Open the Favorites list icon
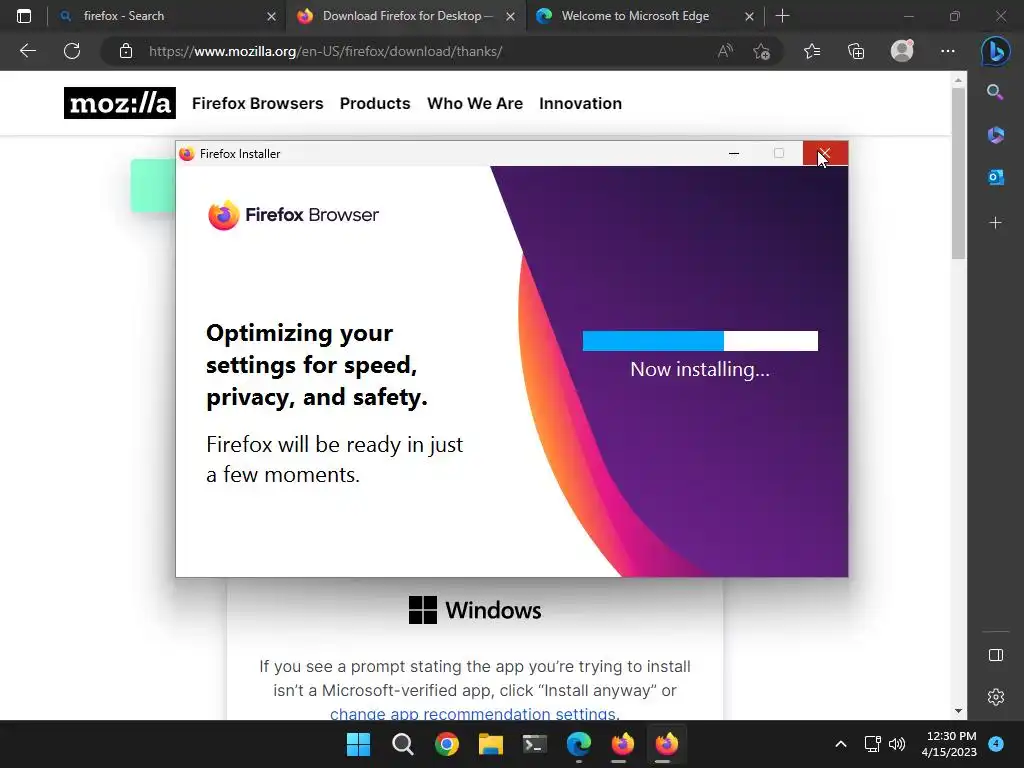The height and width of the screenshot is (768, 1024). pyautogui.click(x=812, y=51)
